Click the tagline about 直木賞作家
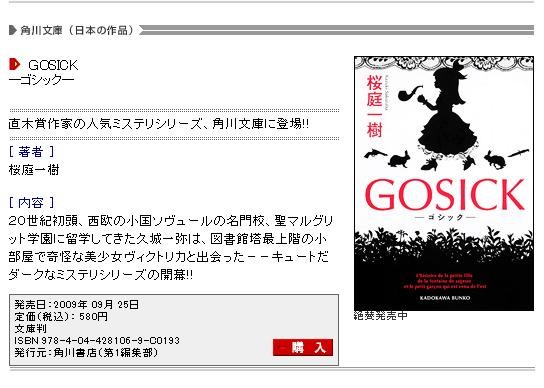 click(x=158, y=124)
